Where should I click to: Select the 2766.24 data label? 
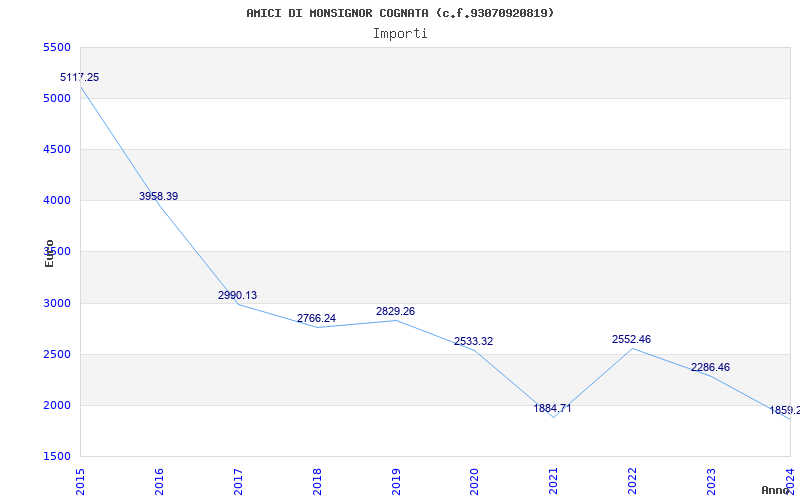[316, 318]
